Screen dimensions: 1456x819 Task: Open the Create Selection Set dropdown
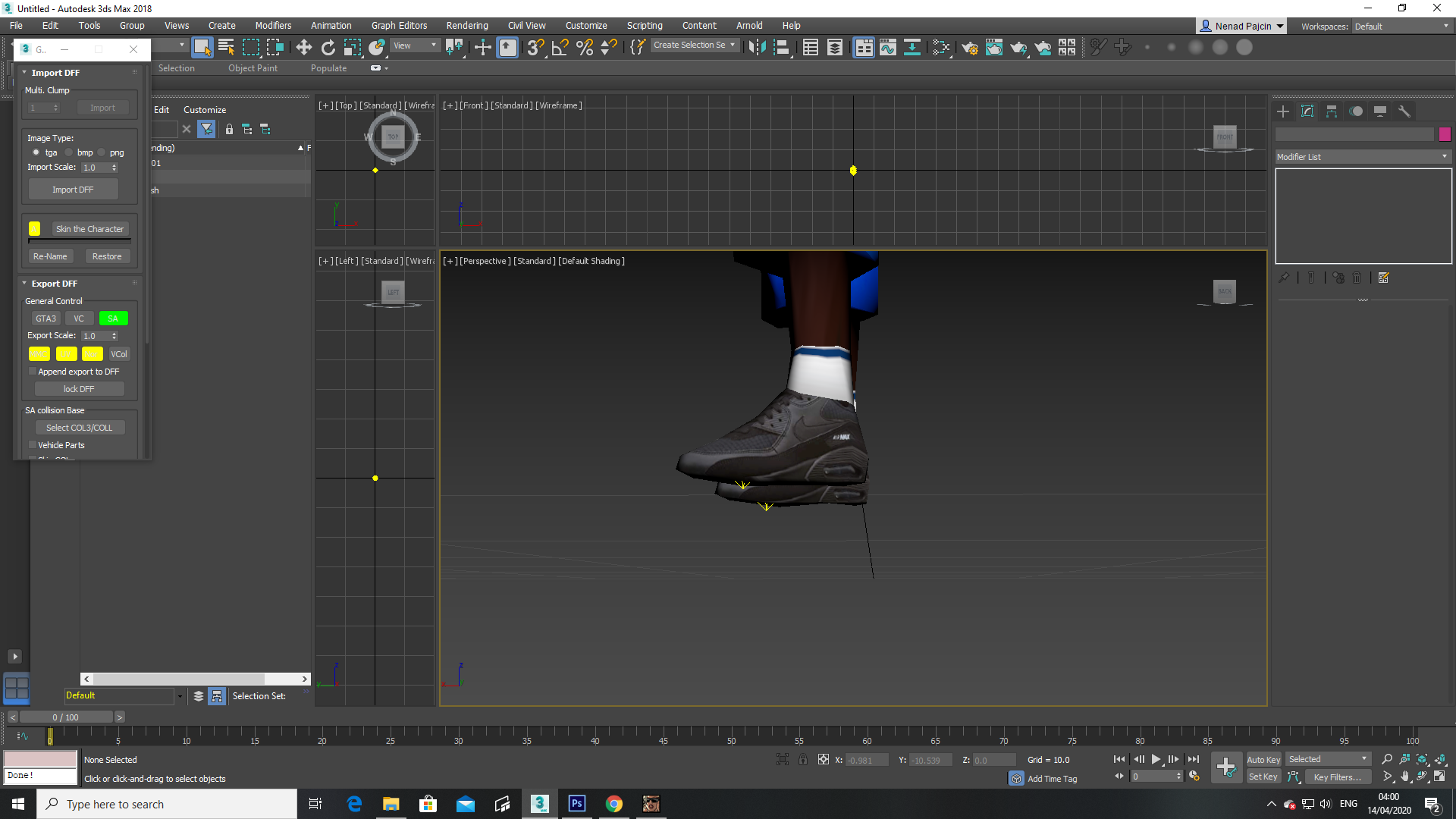point(694,45)
